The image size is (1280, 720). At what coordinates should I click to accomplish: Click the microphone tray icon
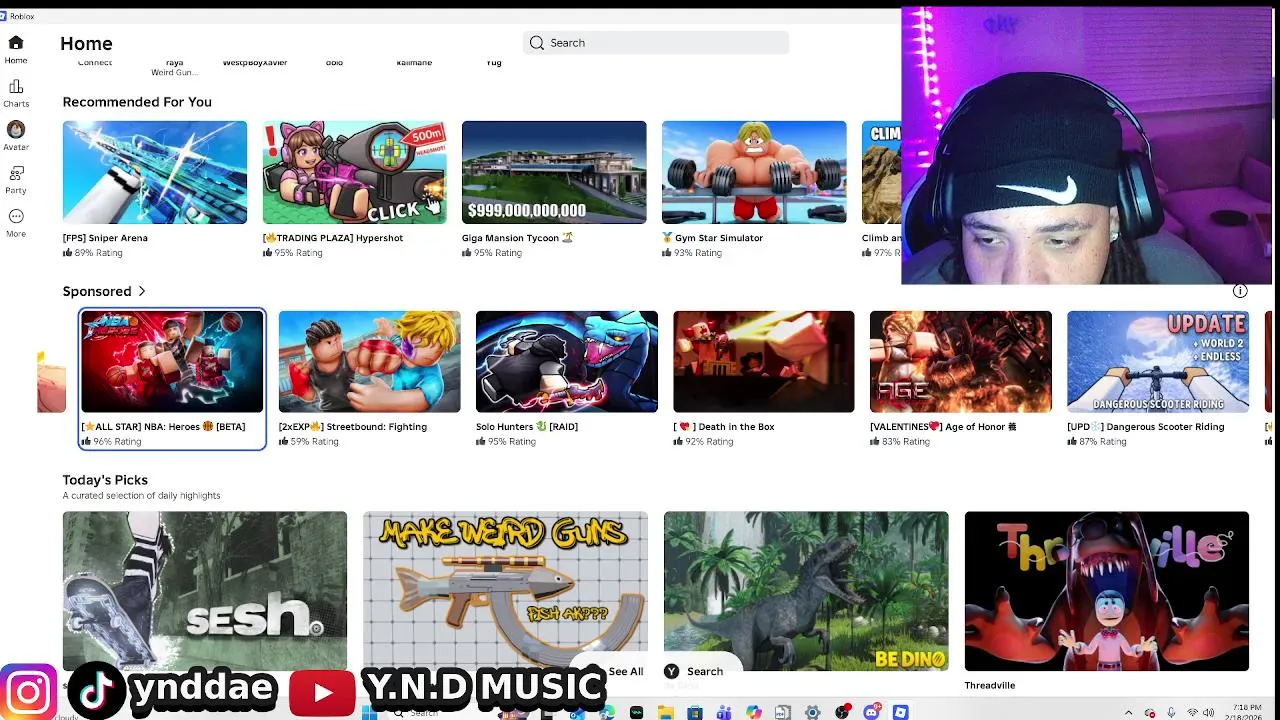coord(1171,713)
